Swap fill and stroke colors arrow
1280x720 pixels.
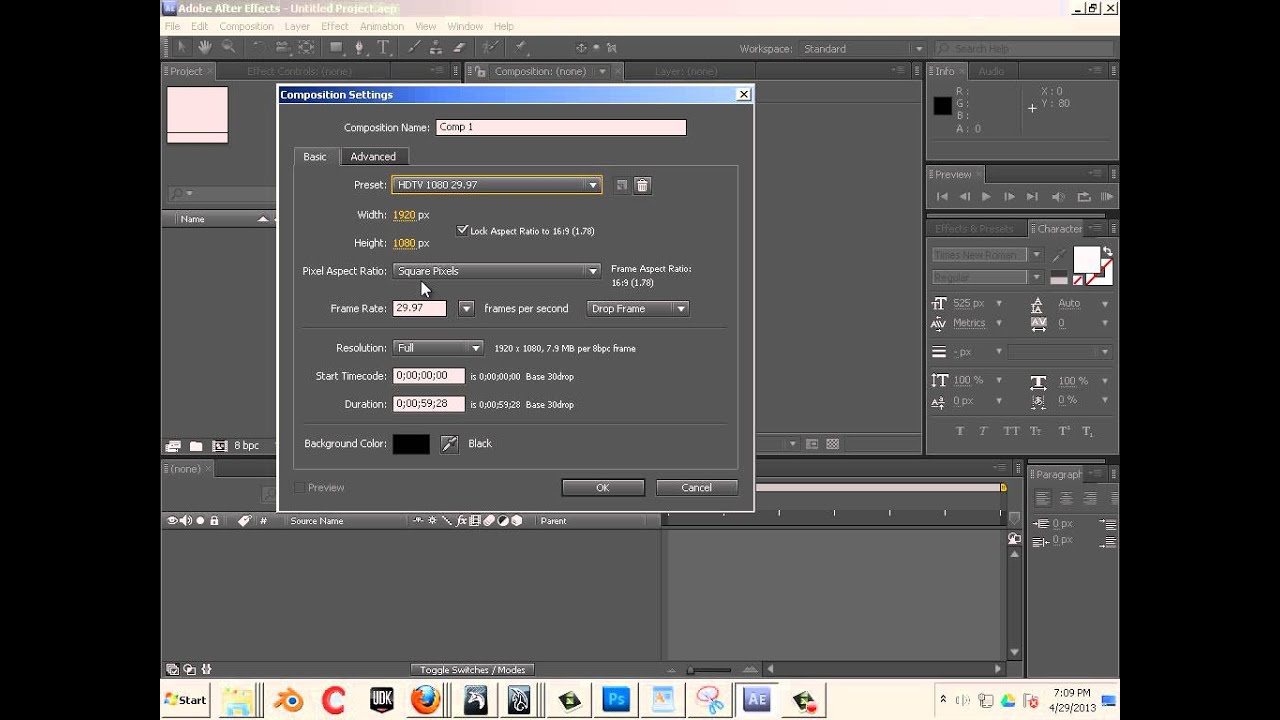[1106, 252]
